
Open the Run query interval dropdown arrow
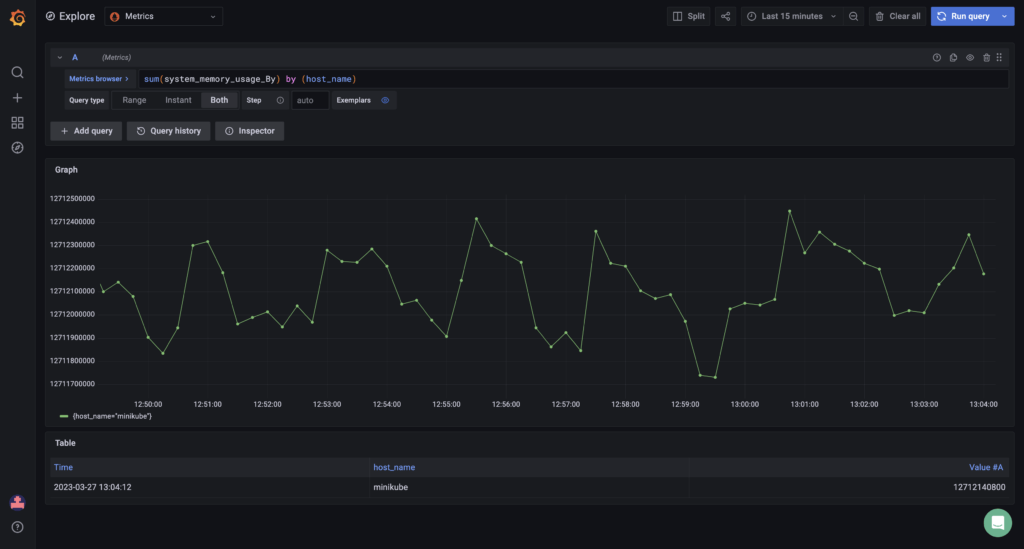[1004, 16]
